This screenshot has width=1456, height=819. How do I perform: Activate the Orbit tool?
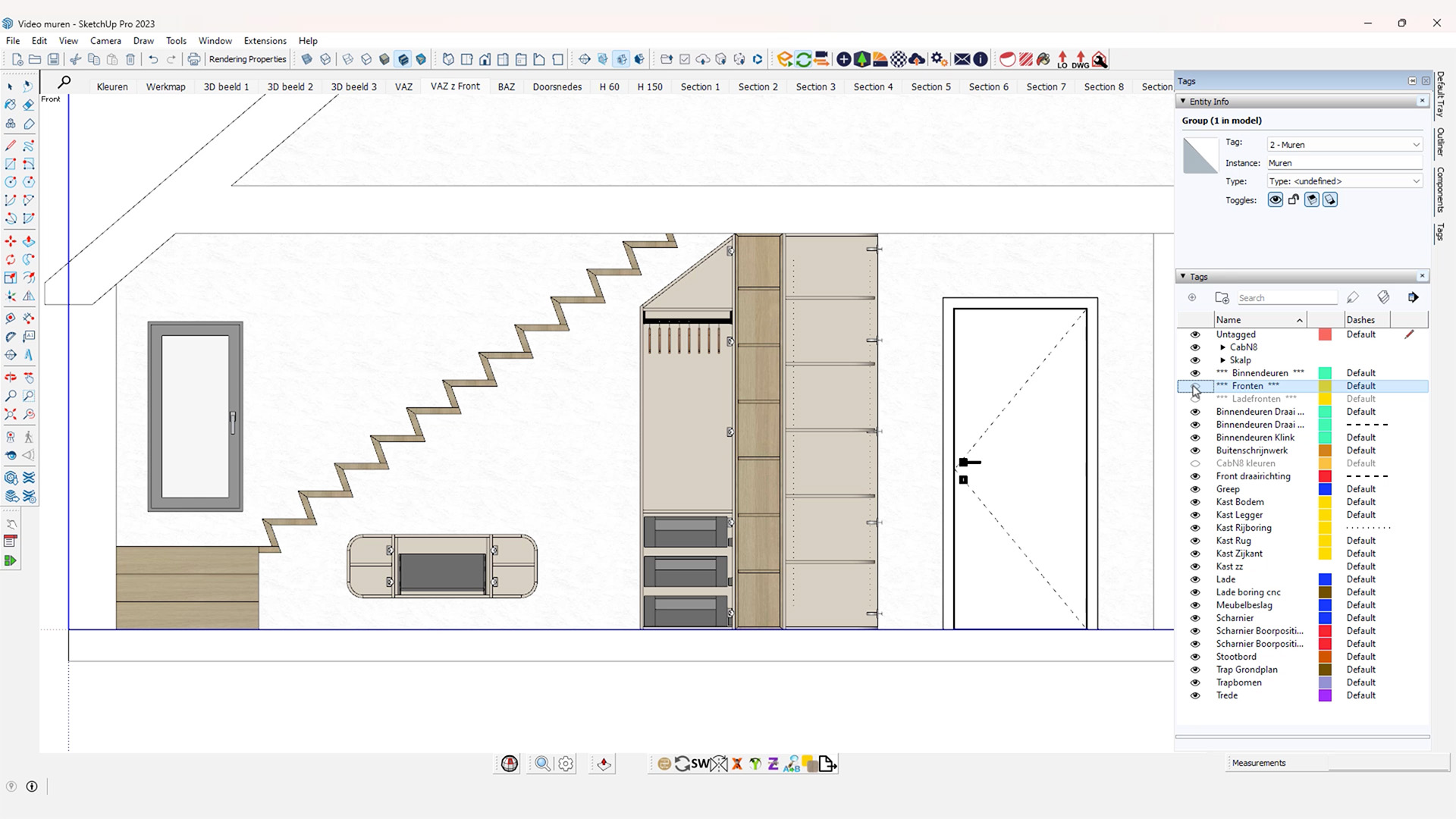[x=11, y=378]
